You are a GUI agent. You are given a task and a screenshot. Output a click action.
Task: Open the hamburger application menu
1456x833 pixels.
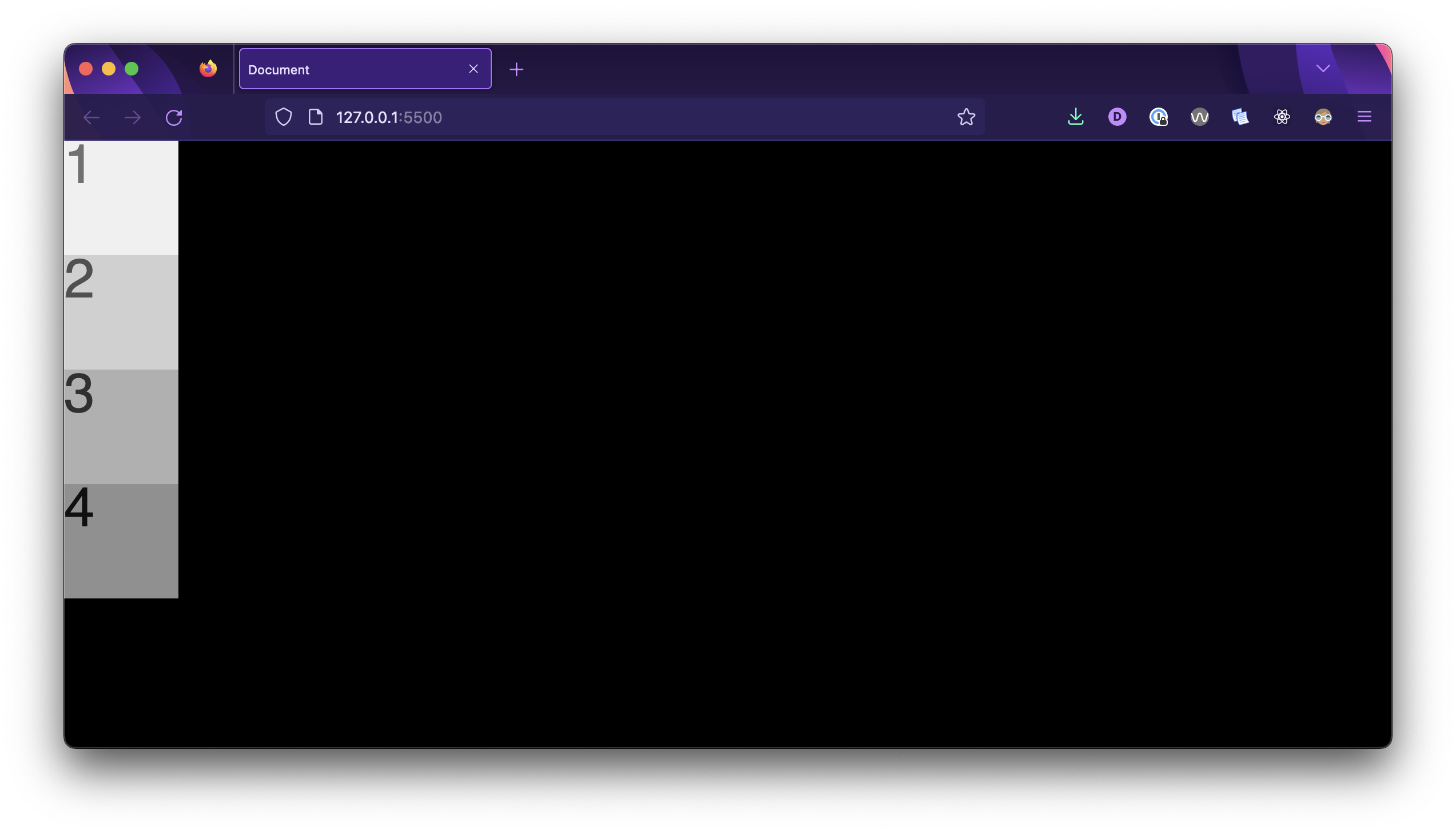pyautogui.click(x=1364, y=117)
